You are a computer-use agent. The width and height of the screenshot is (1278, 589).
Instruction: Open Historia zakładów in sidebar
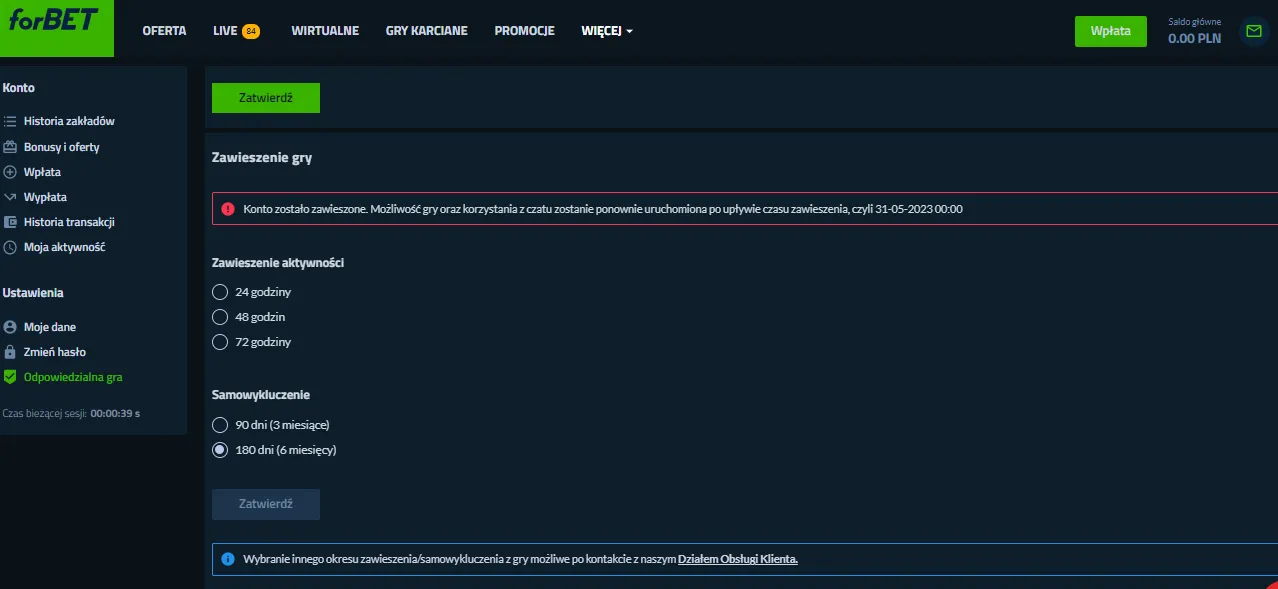(69, 121)
